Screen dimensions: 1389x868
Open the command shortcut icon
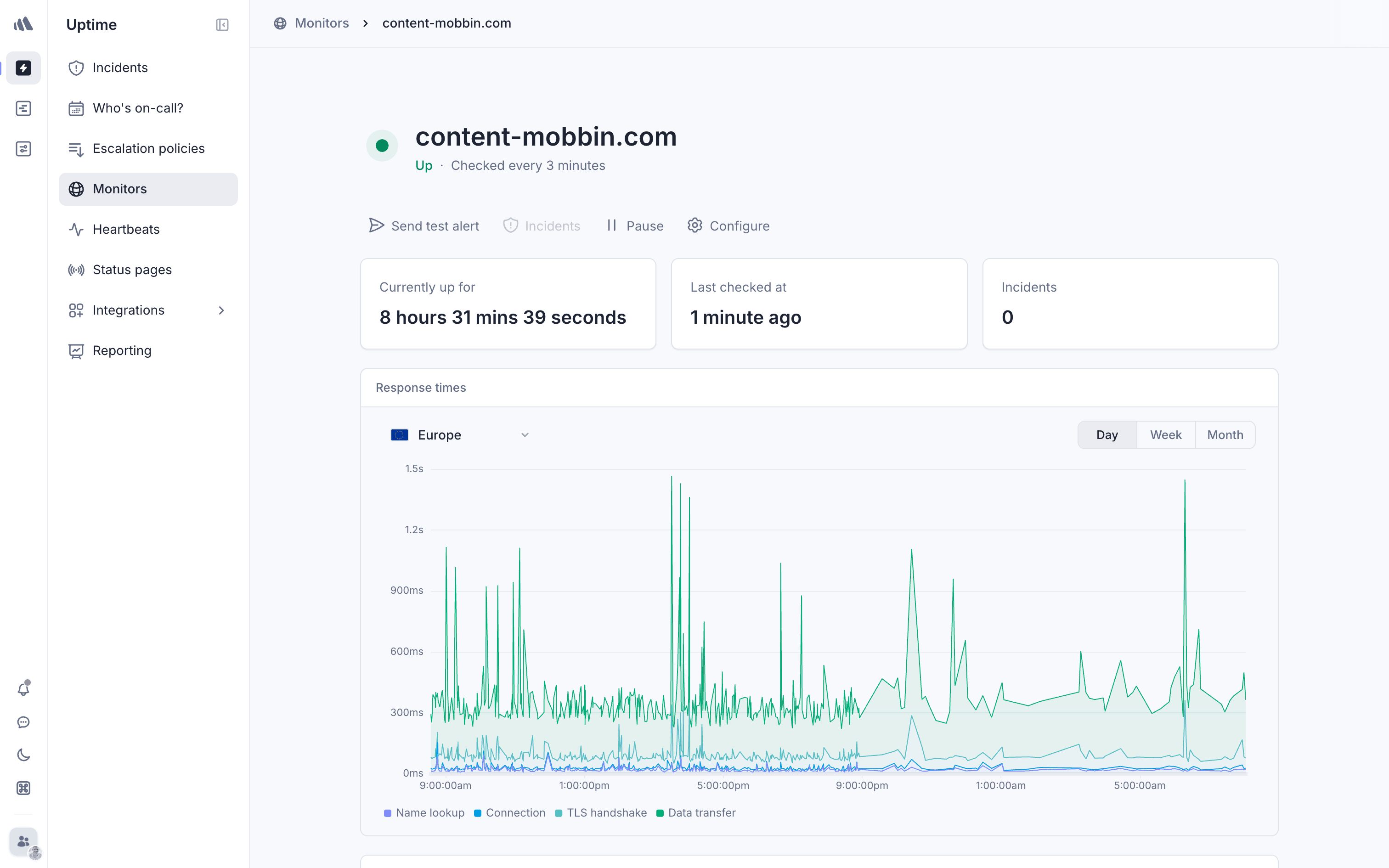pyautogui.click(x=23, y=788)
